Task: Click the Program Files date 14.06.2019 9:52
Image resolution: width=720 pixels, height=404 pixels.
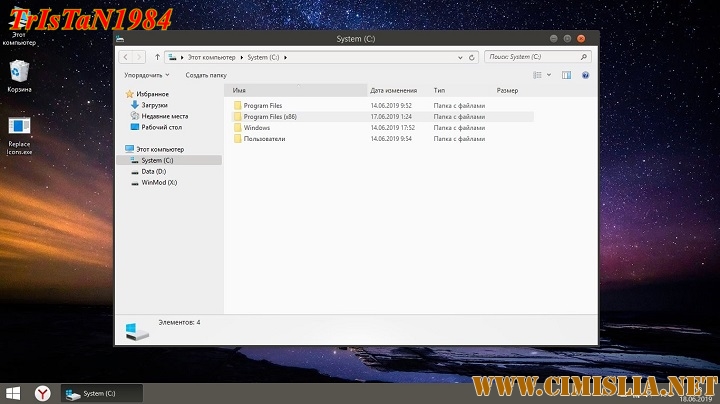Action: [391, 106]
